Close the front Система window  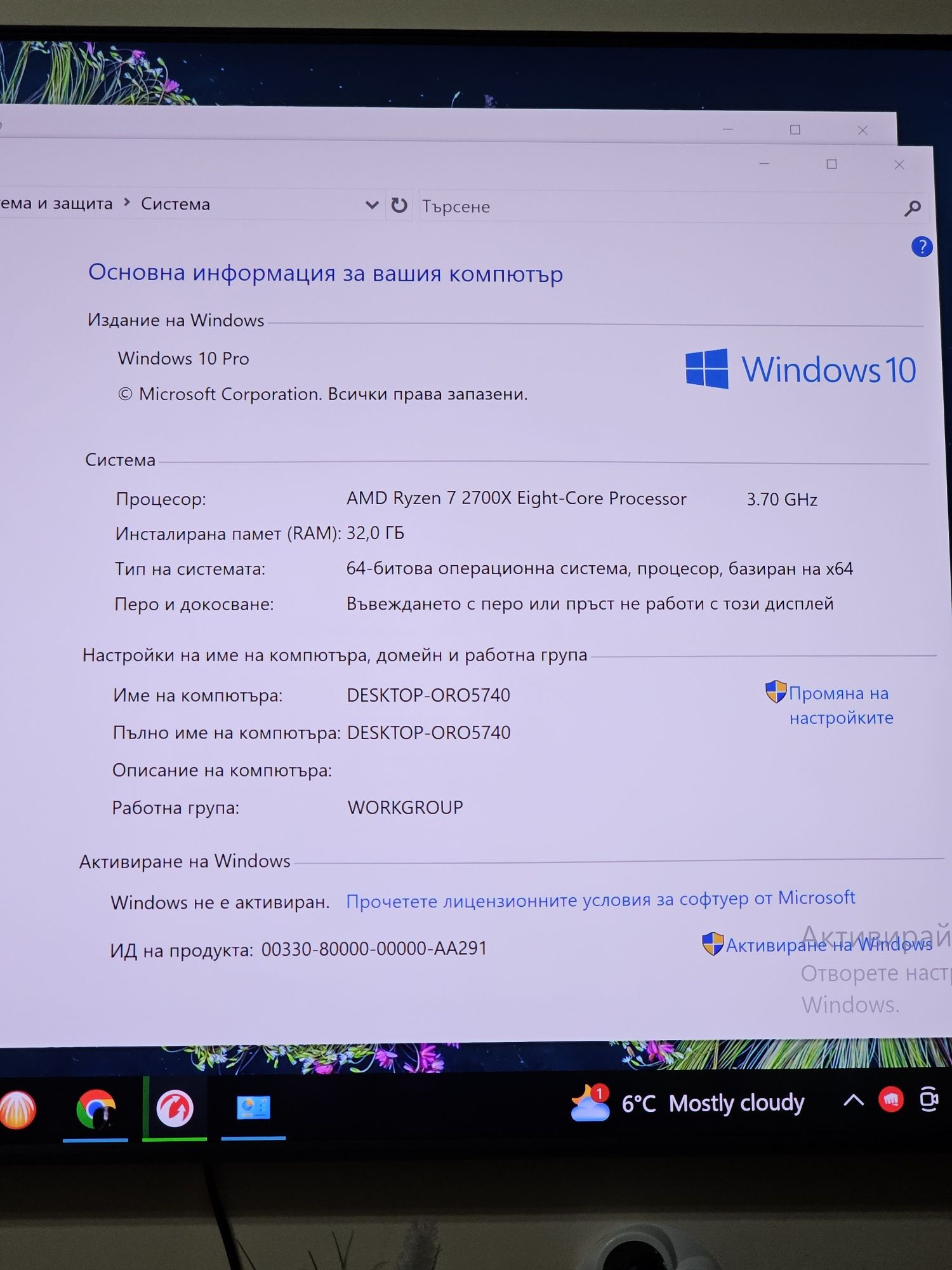click(899, 165)
